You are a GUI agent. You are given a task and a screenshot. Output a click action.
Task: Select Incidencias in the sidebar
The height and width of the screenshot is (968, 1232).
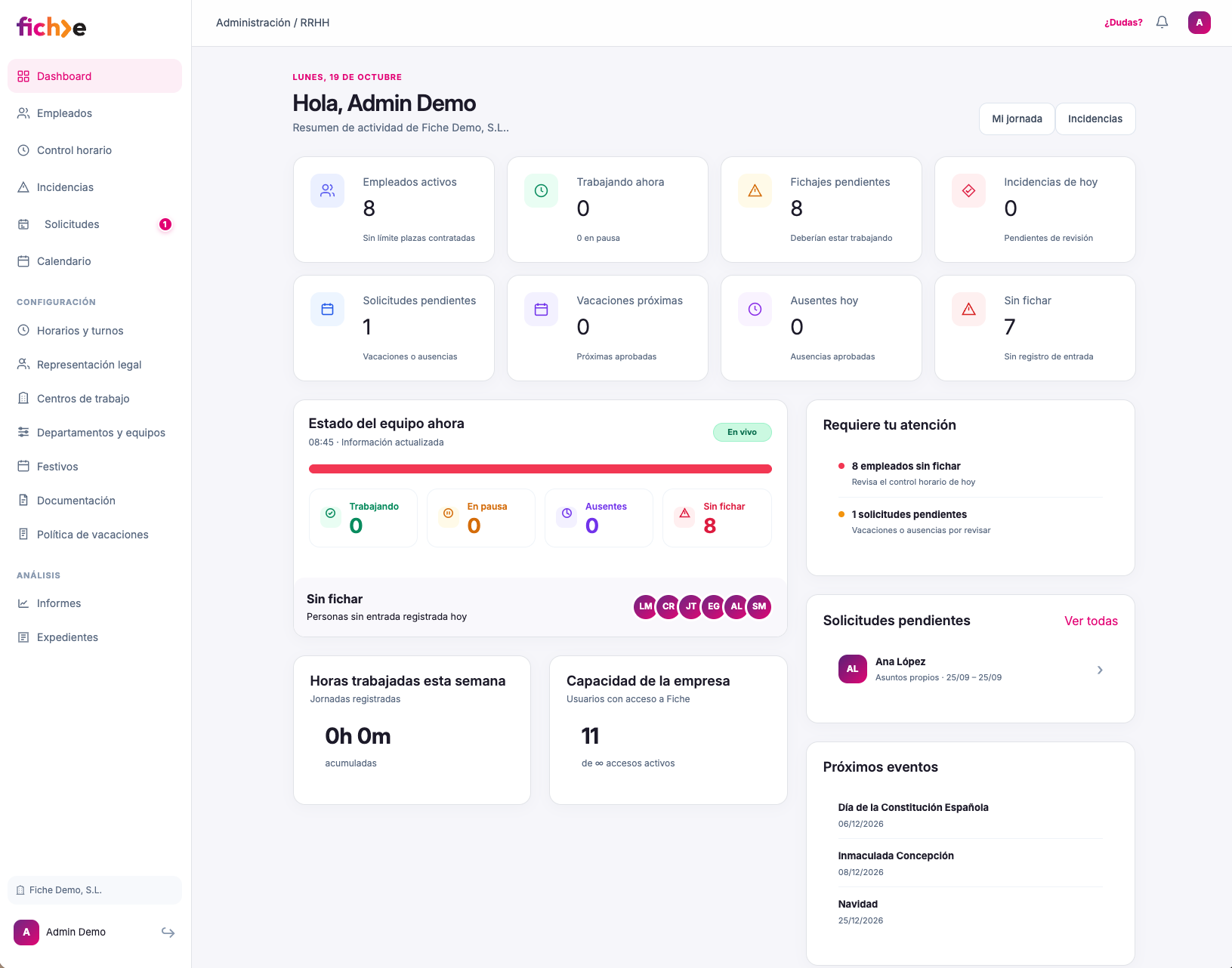pyautogui.click(x=94, y=187)
